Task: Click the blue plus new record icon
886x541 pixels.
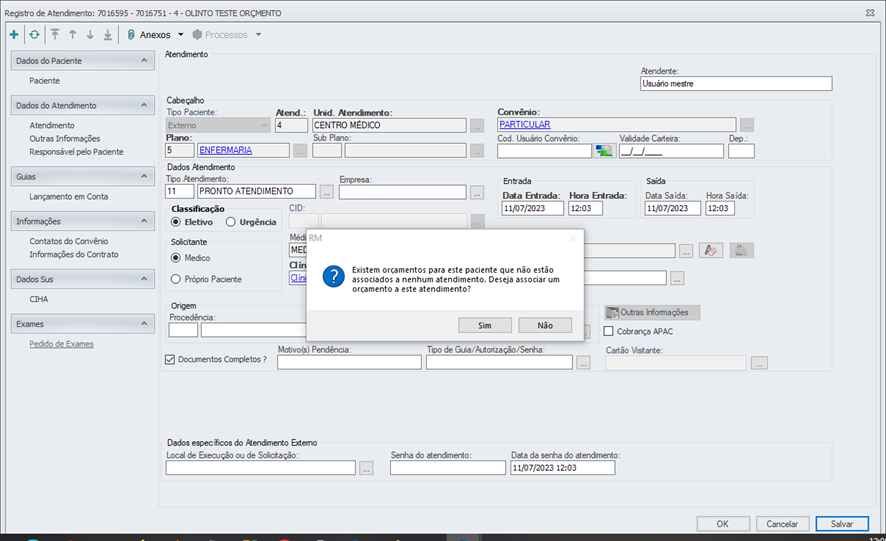Action: pos(14,35)
